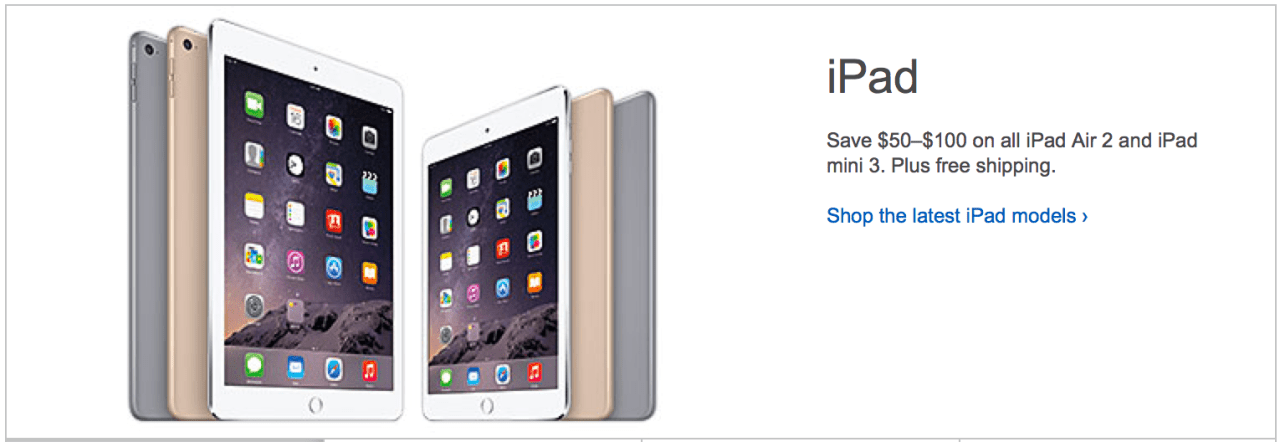Tap Photos icon on the large iPad screen
This screenshot has height=442, width=1280.
(333, 126)
